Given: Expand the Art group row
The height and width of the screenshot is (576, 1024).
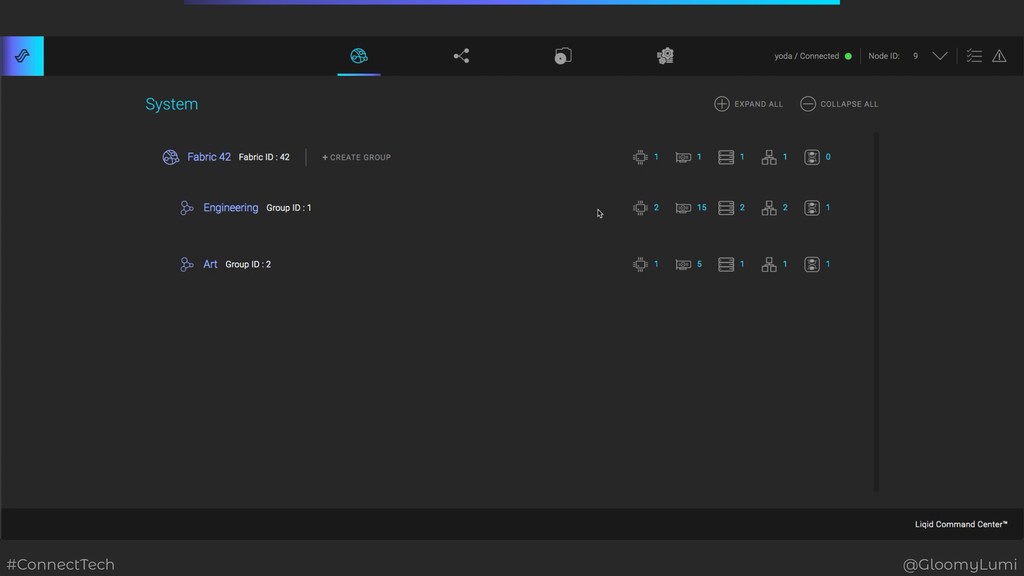Looking at the screenshot, I should point(210,264).
